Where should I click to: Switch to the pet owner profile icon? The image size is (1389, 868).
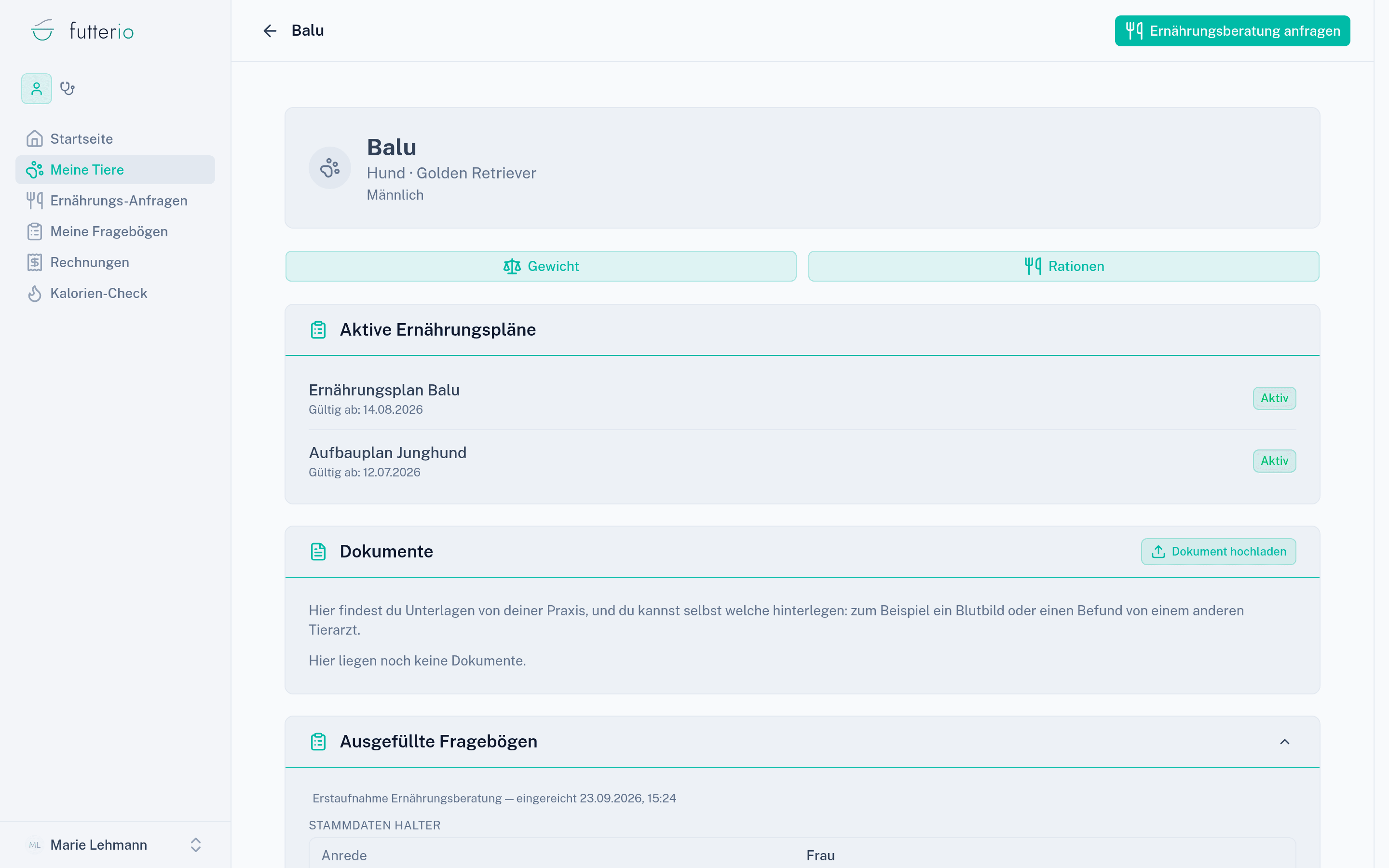(x=37, y=88)
